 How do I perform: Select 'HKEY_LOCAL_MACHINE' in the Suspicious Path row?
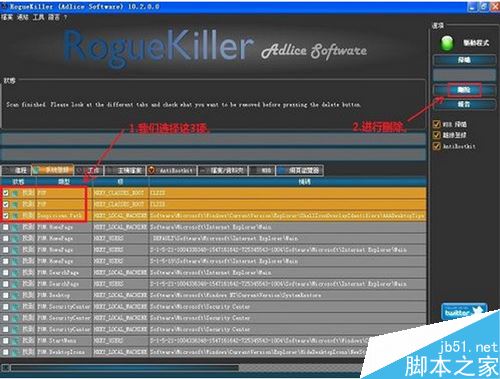click(120, 216)
